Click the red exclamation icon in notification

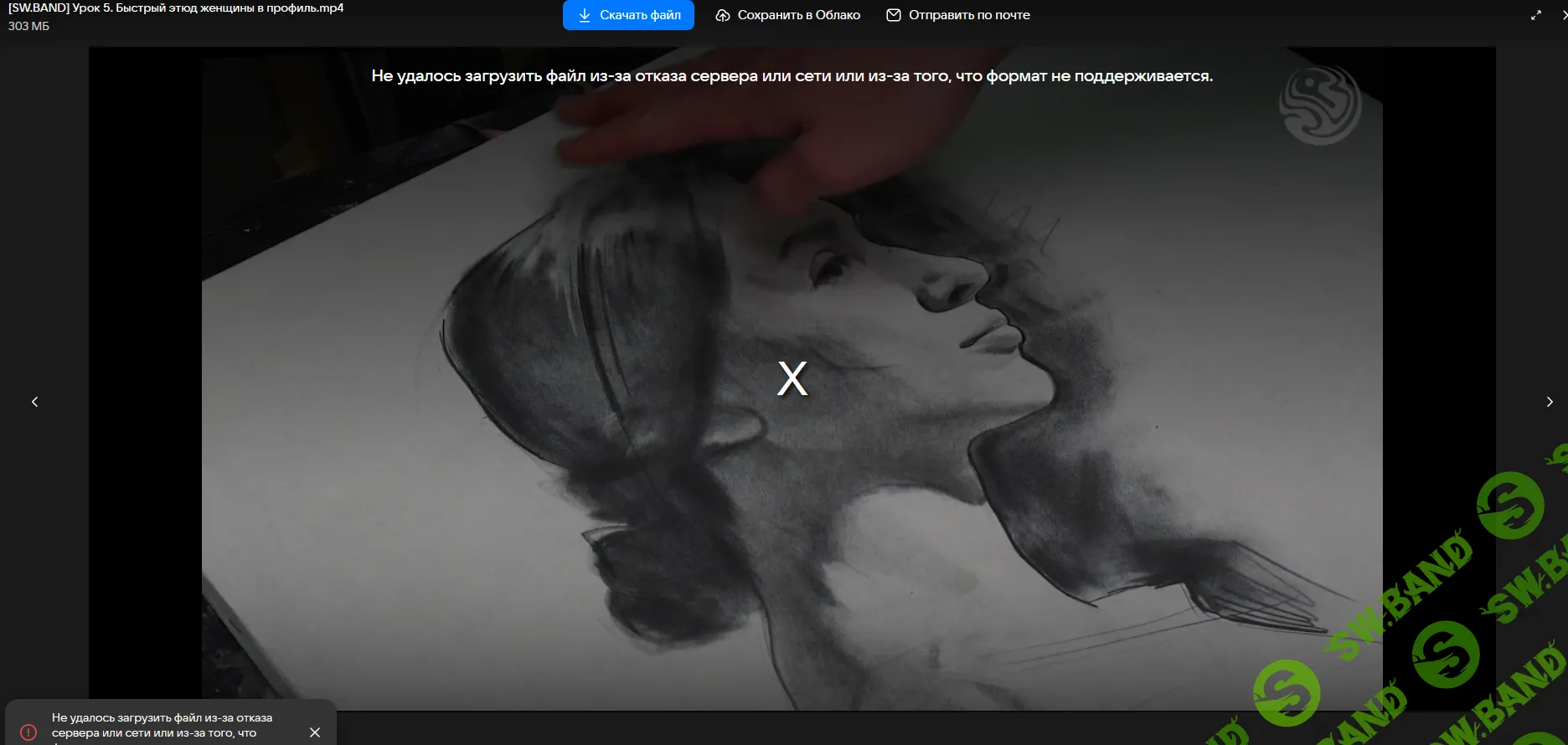point(28,732)
